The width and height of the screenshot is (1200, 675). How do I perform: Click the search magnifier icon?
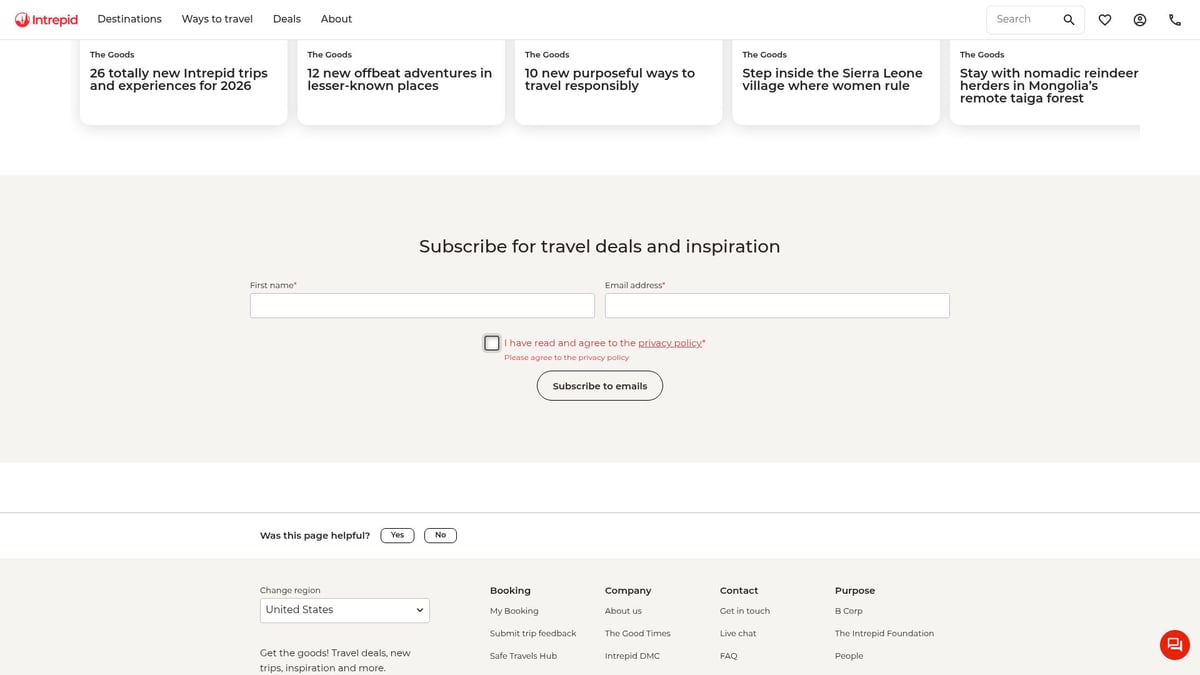point(1069,20)
